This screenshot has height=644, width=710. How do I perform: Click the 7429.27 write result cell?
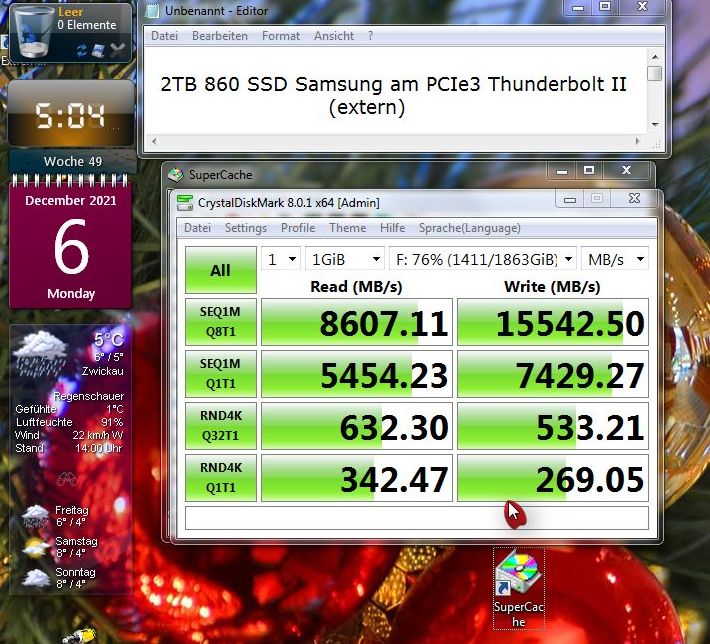point(553,374)
